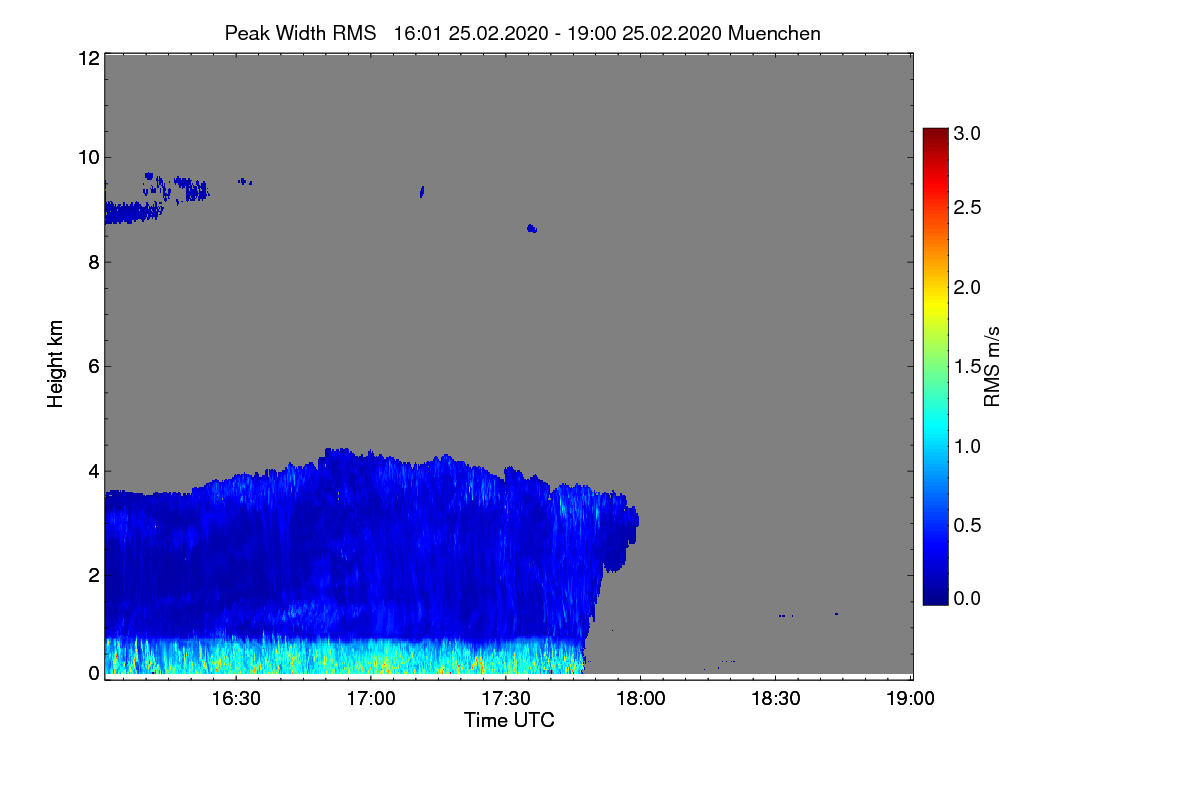Click the RMS color scale bar
The image size is (1200, 800).
pyautogui.click(x=935, y=366)
